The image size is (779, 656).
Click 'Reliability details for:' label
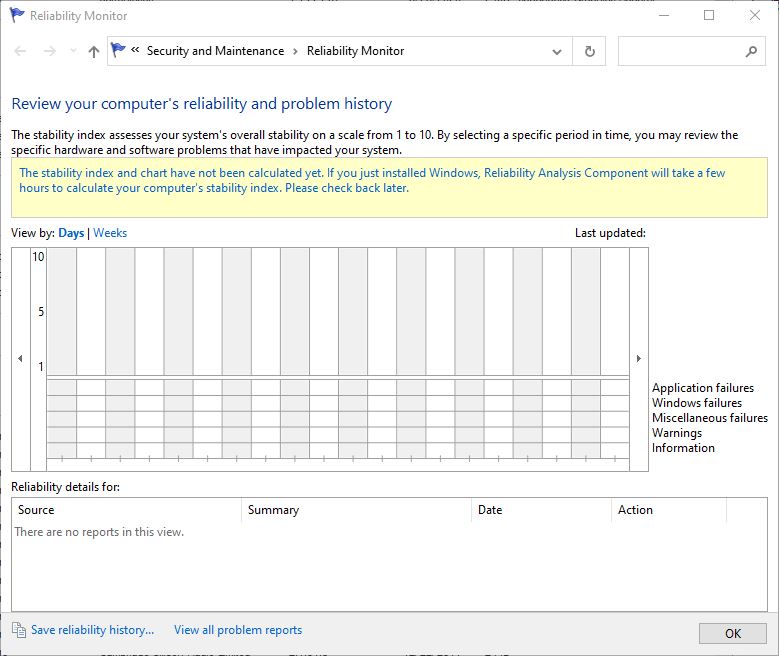[65, 487]
